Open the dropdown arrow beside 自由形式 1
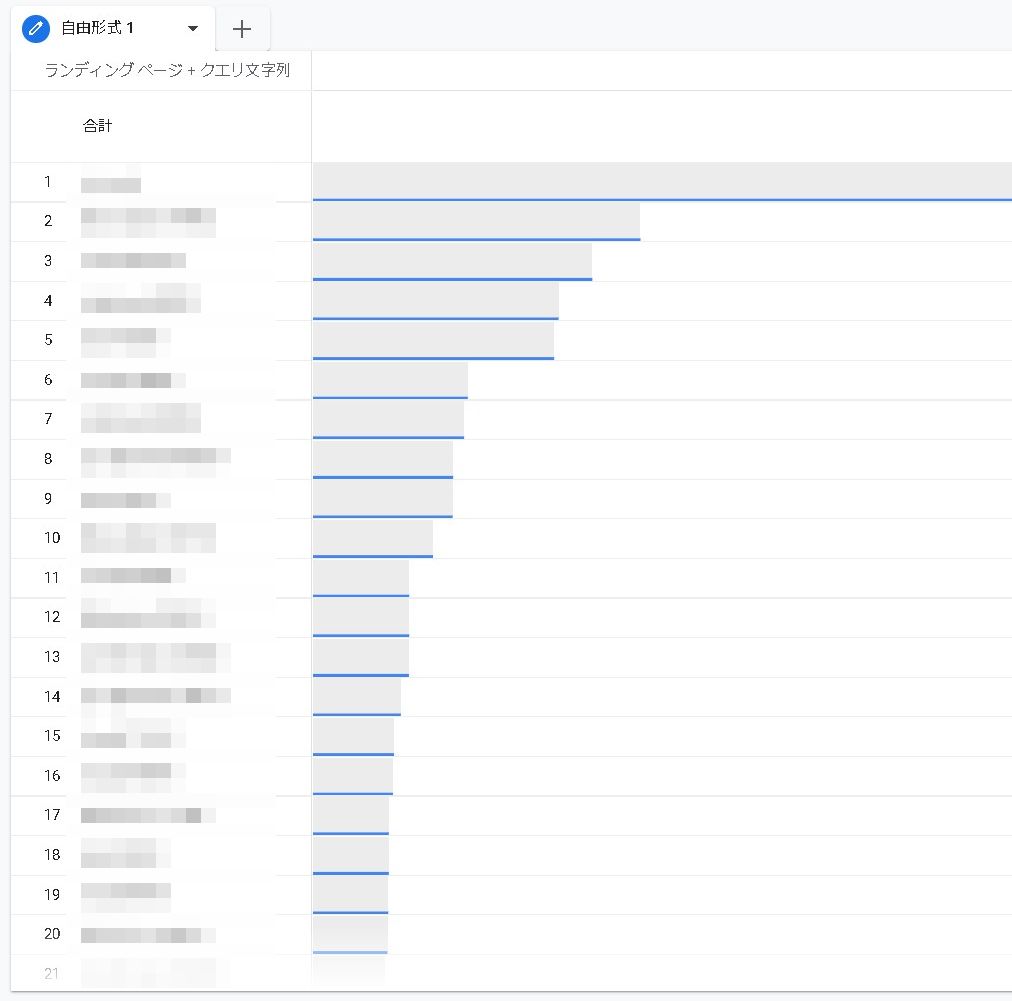Screen dimensions: 1012x1001 [x=193, y=29]
